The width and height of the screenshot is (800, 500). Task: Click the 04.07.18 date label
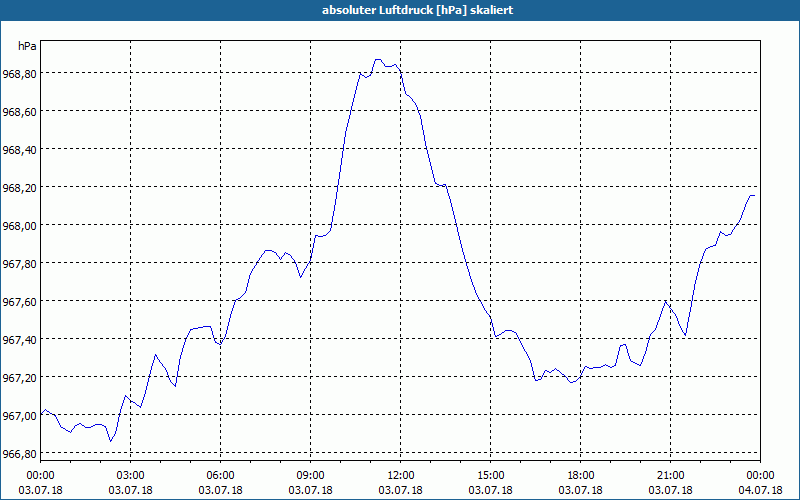pos(760,490)
